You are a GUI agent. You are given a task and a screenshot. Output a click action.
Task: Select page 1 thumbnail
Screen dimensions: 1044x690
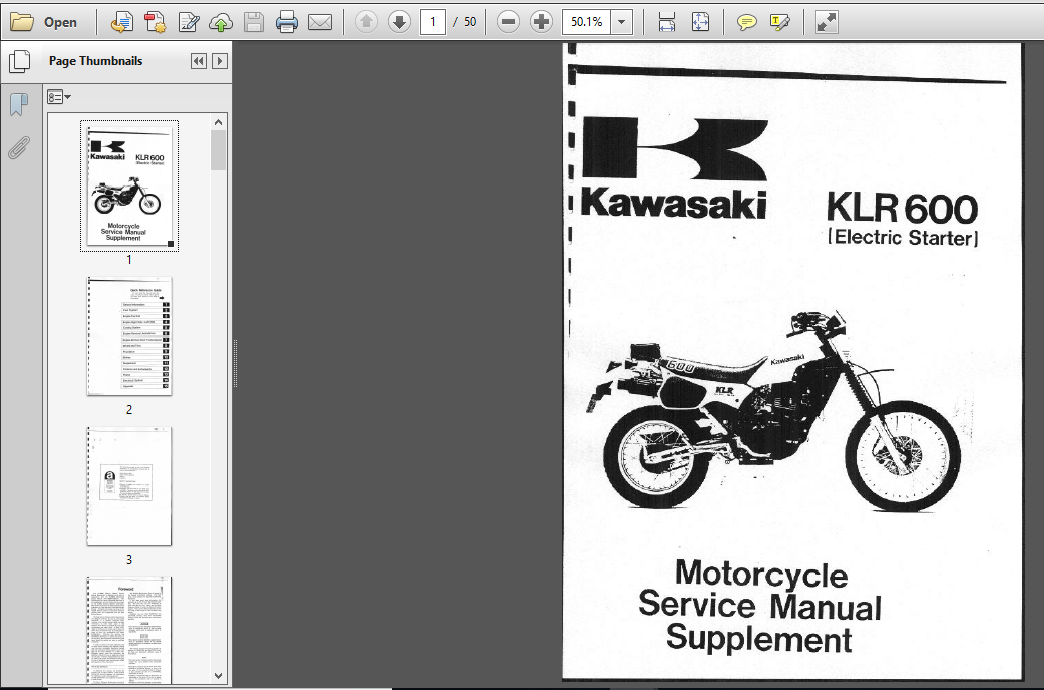pos(129,186)
